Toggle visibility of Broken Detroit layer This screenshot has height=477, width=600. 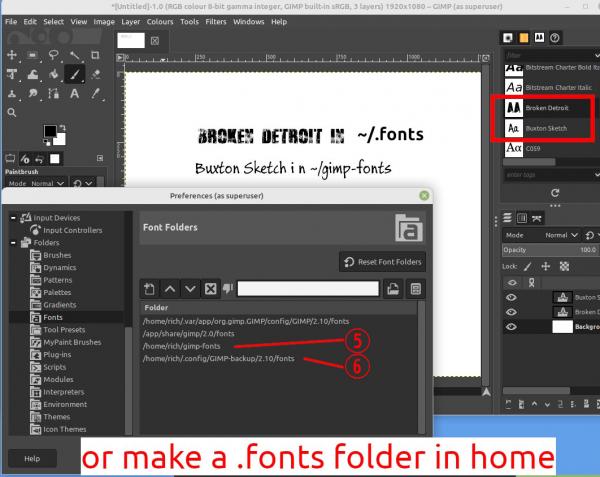(x=512, y=312)
